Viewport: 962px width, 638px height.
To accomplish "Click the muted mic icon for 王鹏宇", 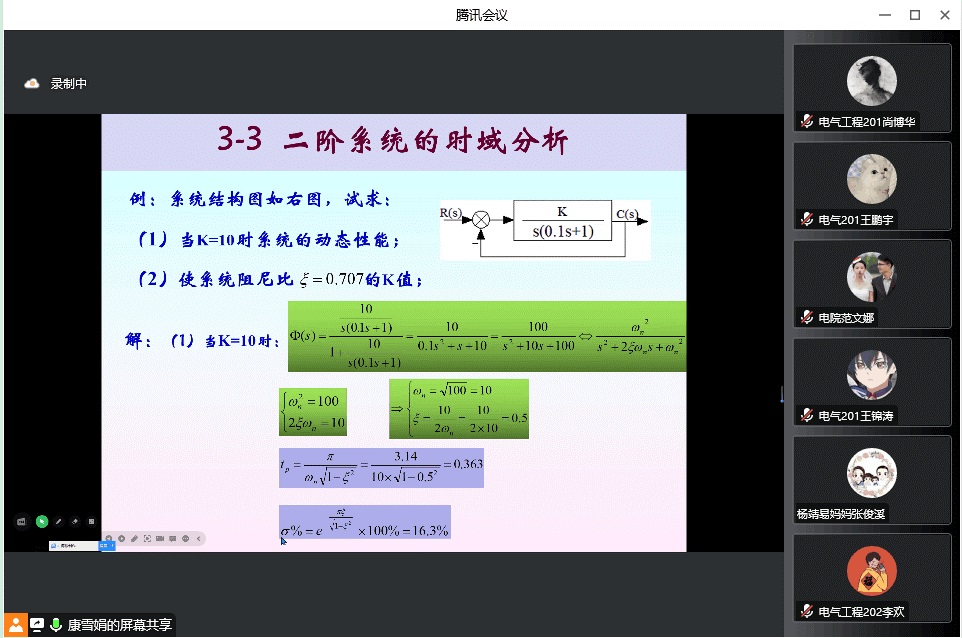I will tap(806, 220).
